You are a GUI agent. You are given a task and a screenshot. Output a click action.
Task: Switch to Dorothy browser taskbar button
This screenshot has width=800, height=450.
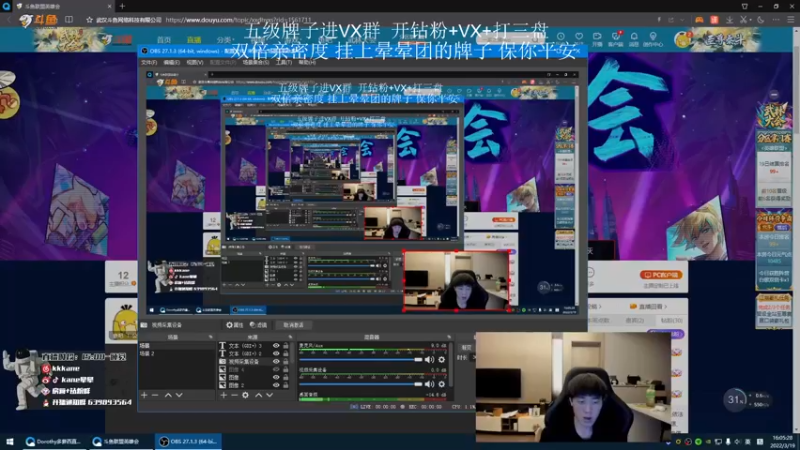click(x=54, y=441)
